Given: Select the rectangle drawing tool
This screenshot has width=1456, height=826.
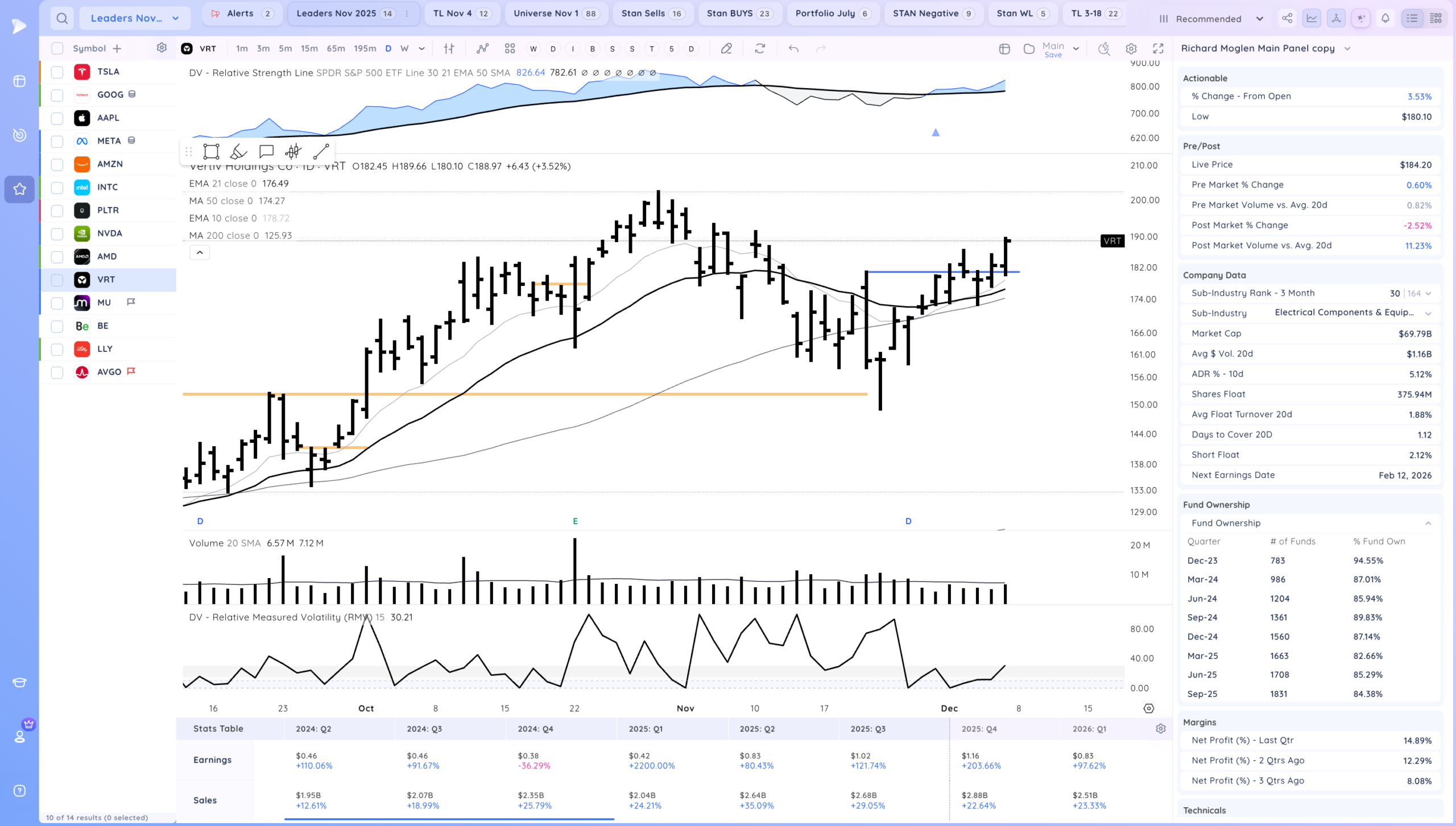Looking at the screenshot, I should pos(211,151).
